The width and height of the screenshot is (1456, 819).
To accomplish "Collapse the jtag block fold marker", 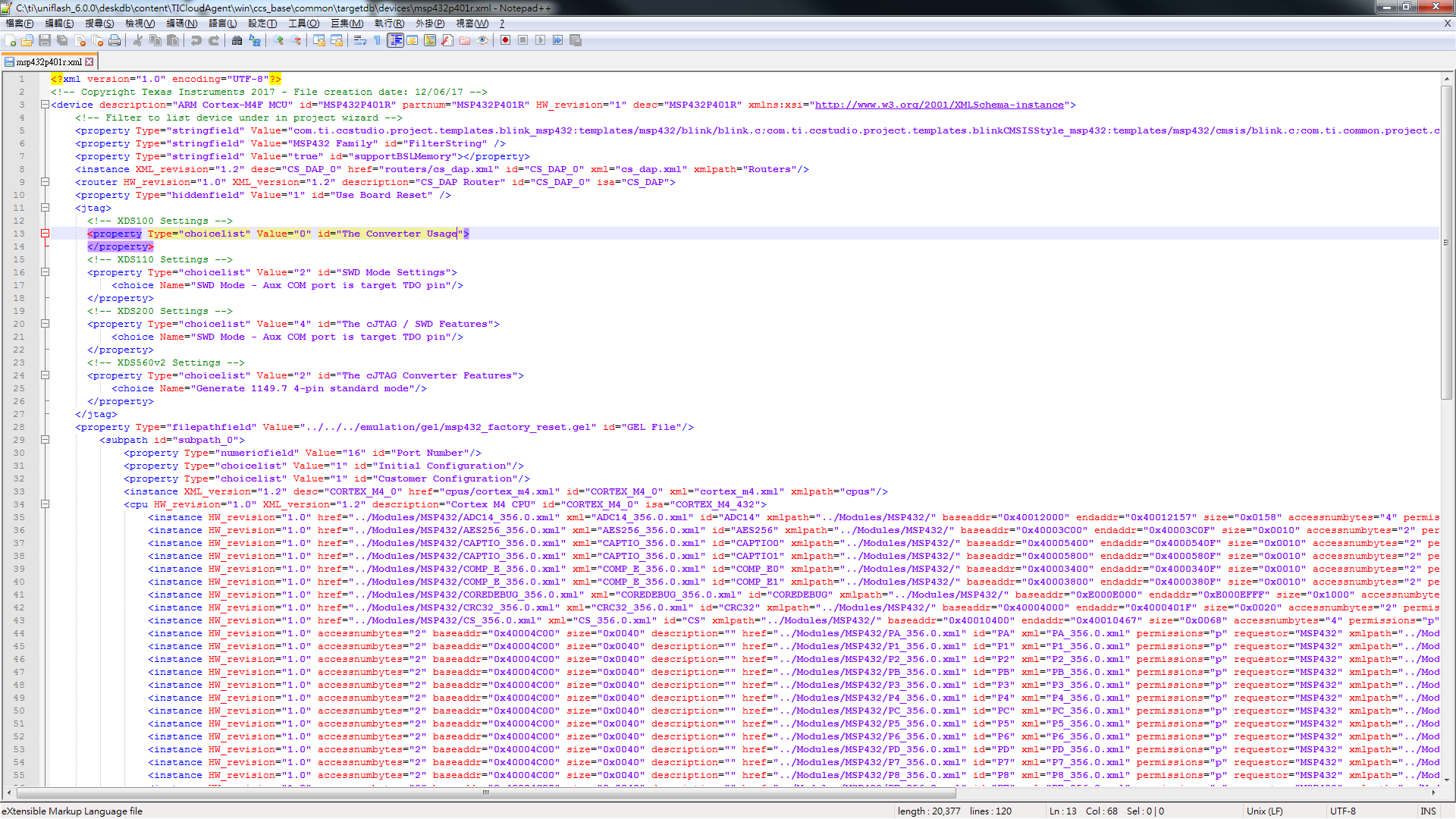I will click(45, 208).
